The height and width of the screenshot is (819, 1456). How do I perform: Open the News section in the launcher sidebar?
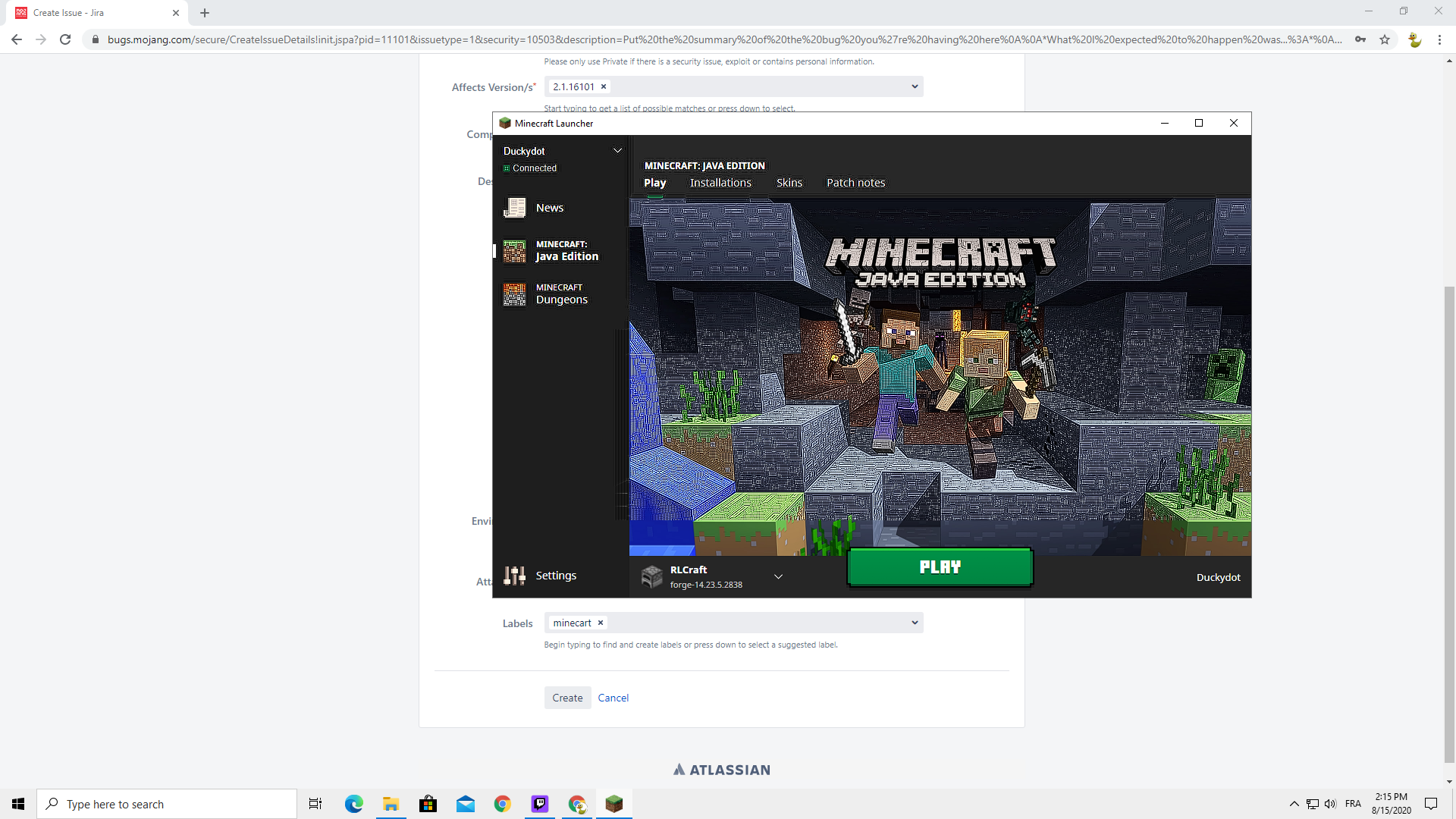549,208
